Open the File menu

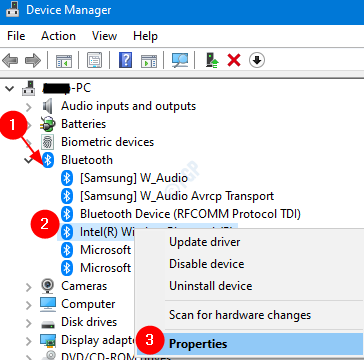[16, 36]
